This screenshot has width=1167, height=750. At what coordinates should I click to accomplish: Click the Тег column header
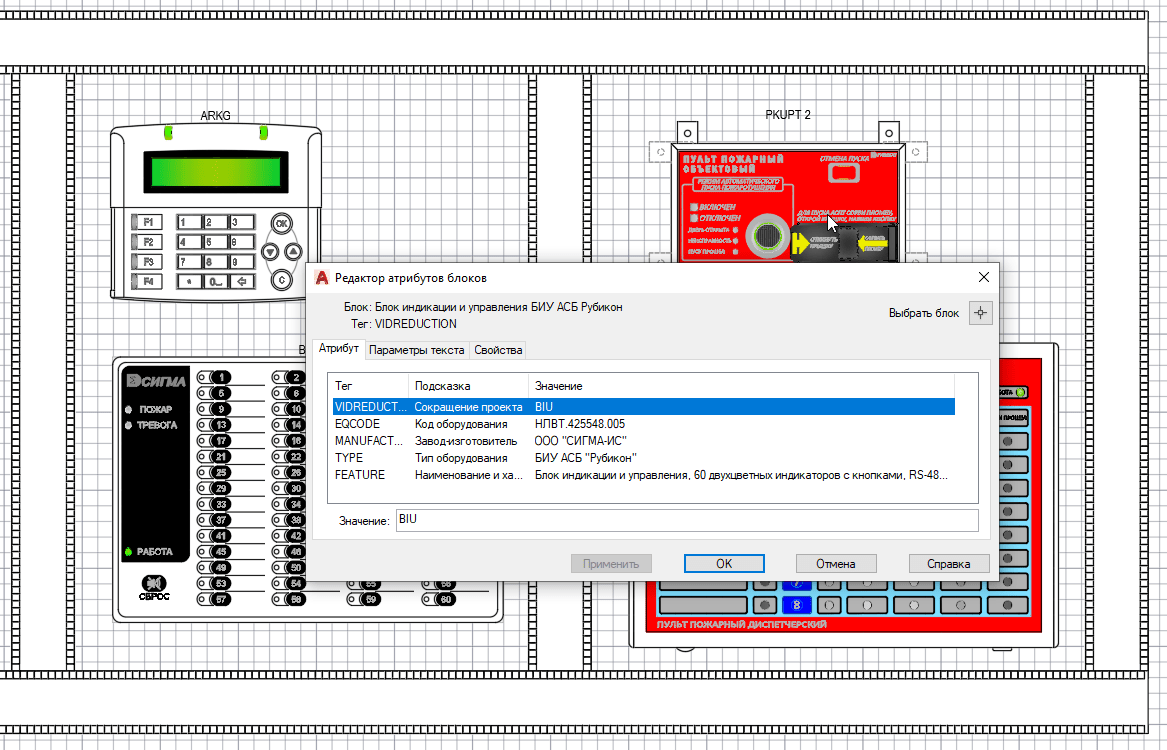pyautogui.click(x=368, y=386)
